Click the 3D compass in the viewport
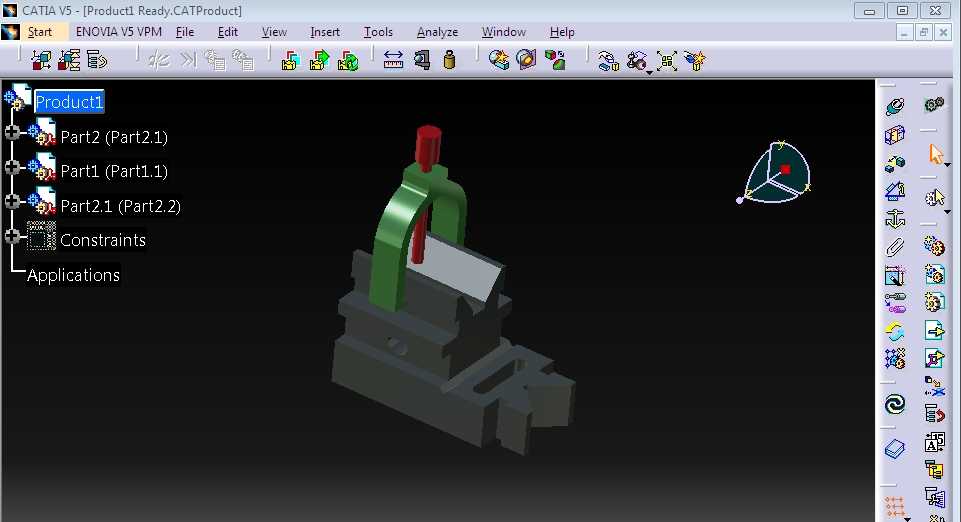This screenshot has height=522, width=961. point(775,172)
